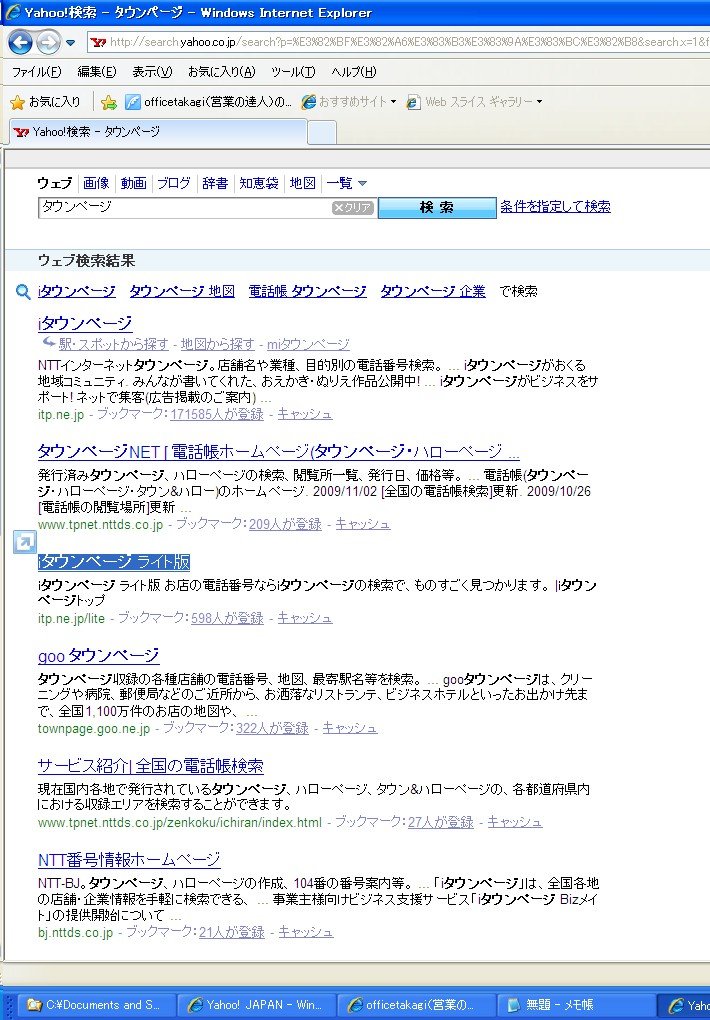Viewport: 710px width, 1020px height.
Task: Switch to ブログ search category
Action: click(174, 183)
